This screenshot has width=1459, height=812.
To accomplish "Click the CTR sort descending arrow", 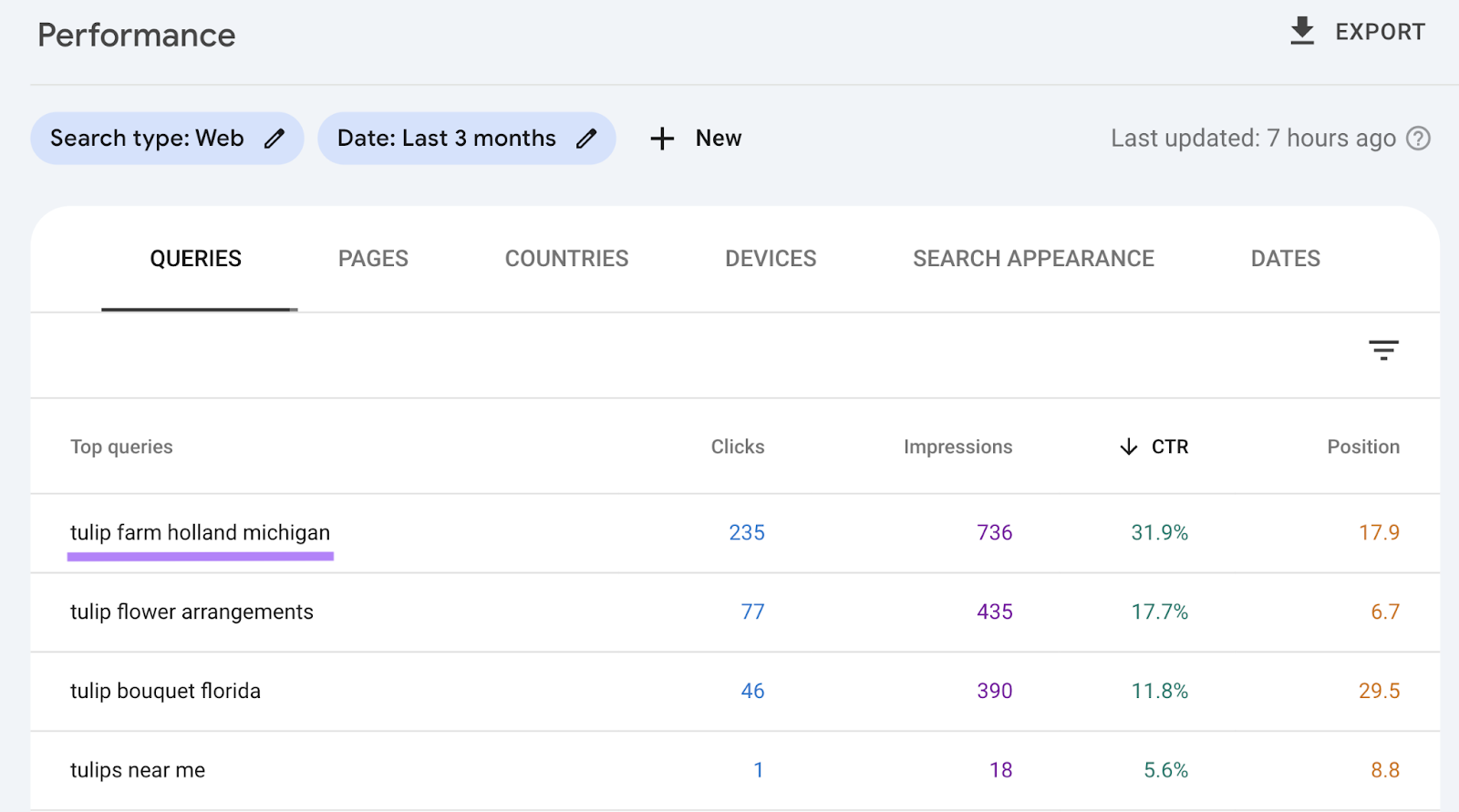I will coord(1129,447).
